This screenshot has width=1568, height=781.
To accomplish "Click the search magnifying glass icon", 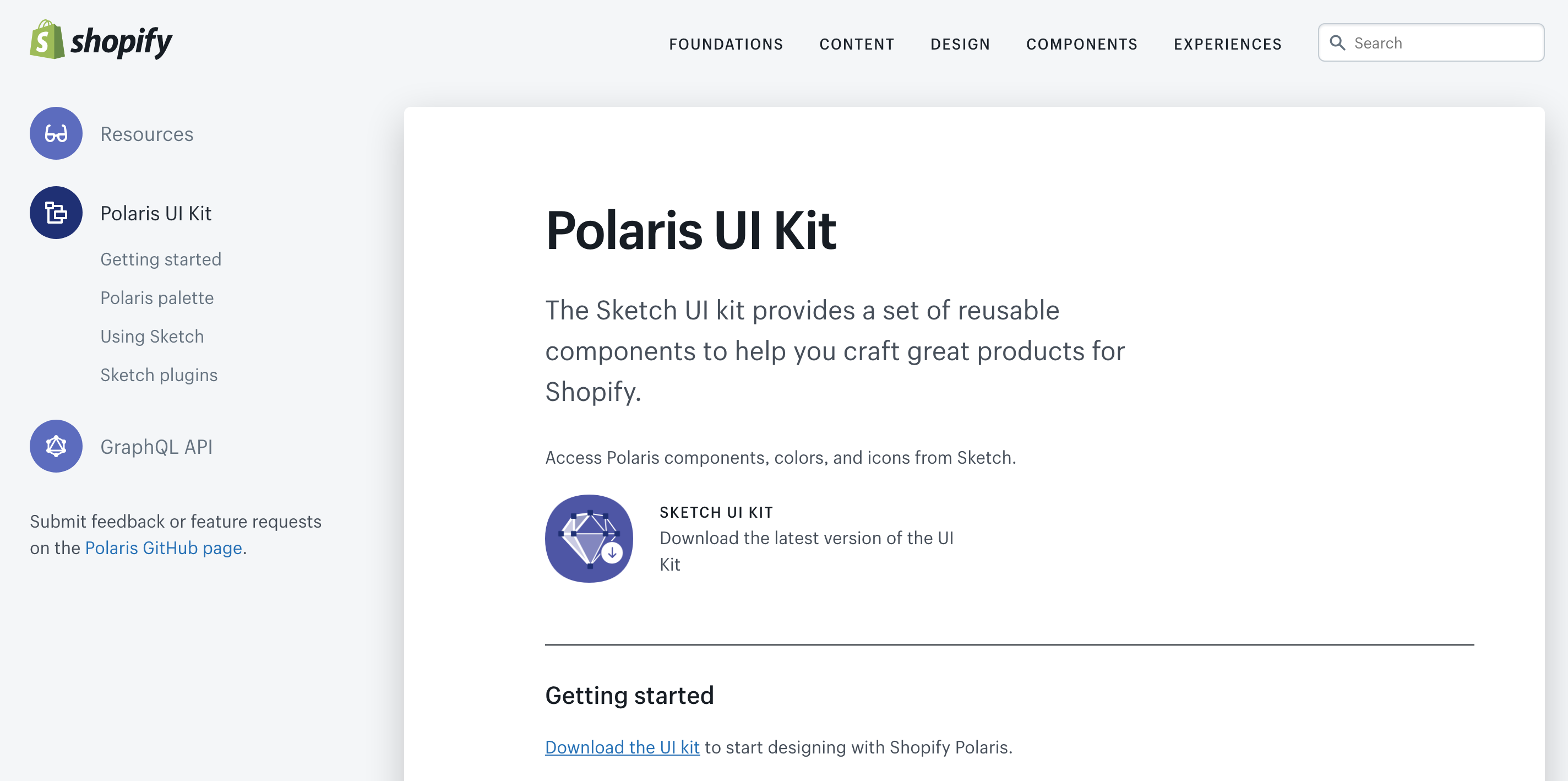I will 1337,42.
